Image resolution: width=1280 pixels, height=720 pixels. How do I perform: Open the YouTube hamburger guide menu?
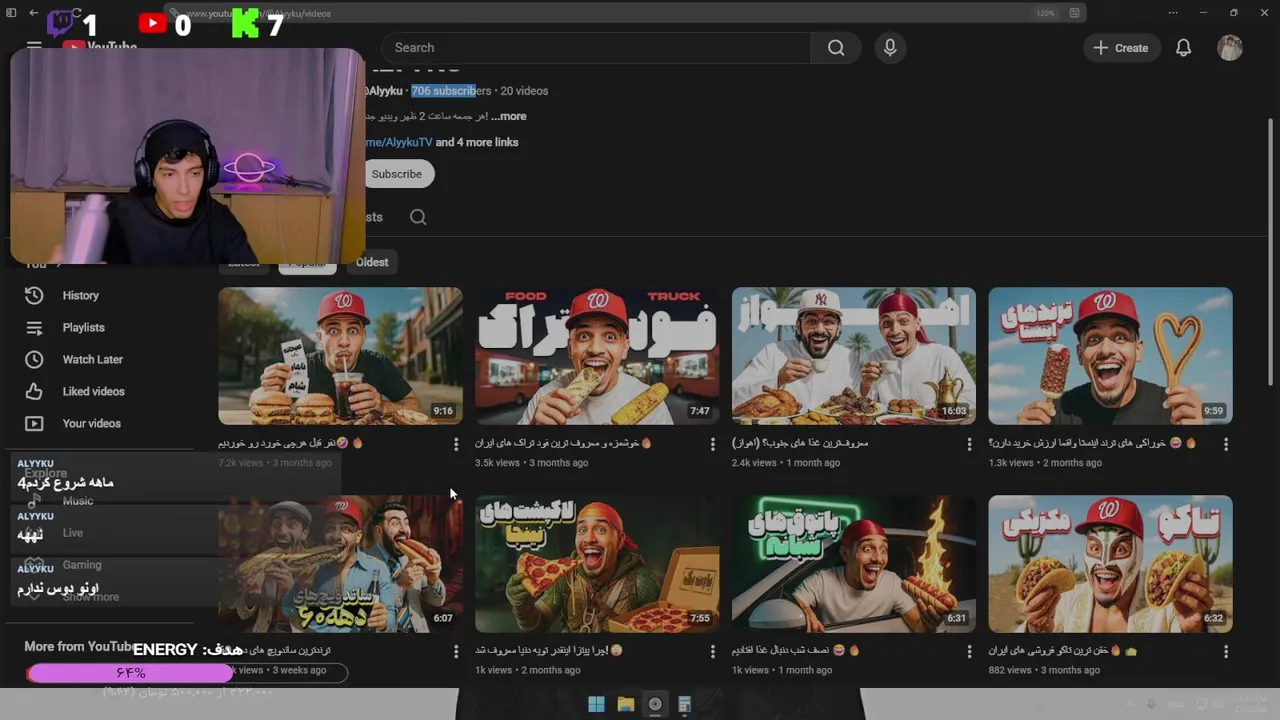click(34, 46)
